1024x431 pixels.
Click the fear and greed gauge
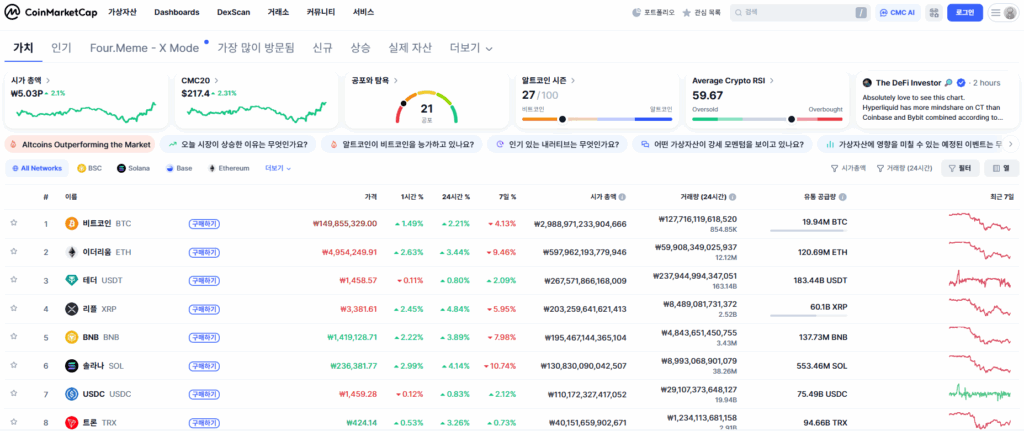click(x=426, y=106)
